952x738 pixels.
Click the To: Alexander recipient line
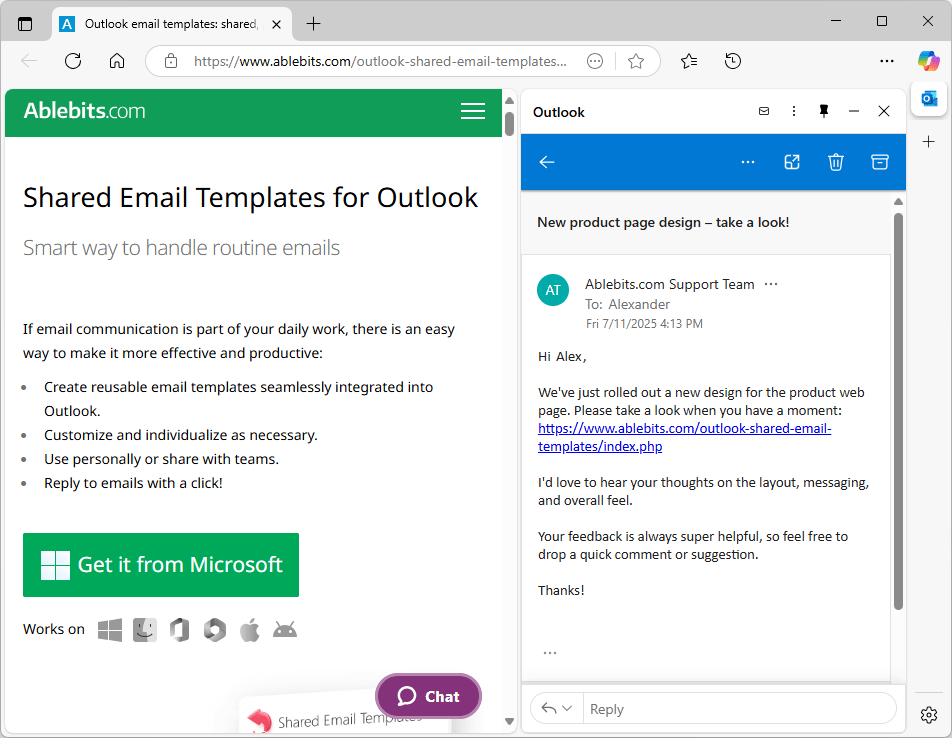[627, 304]
